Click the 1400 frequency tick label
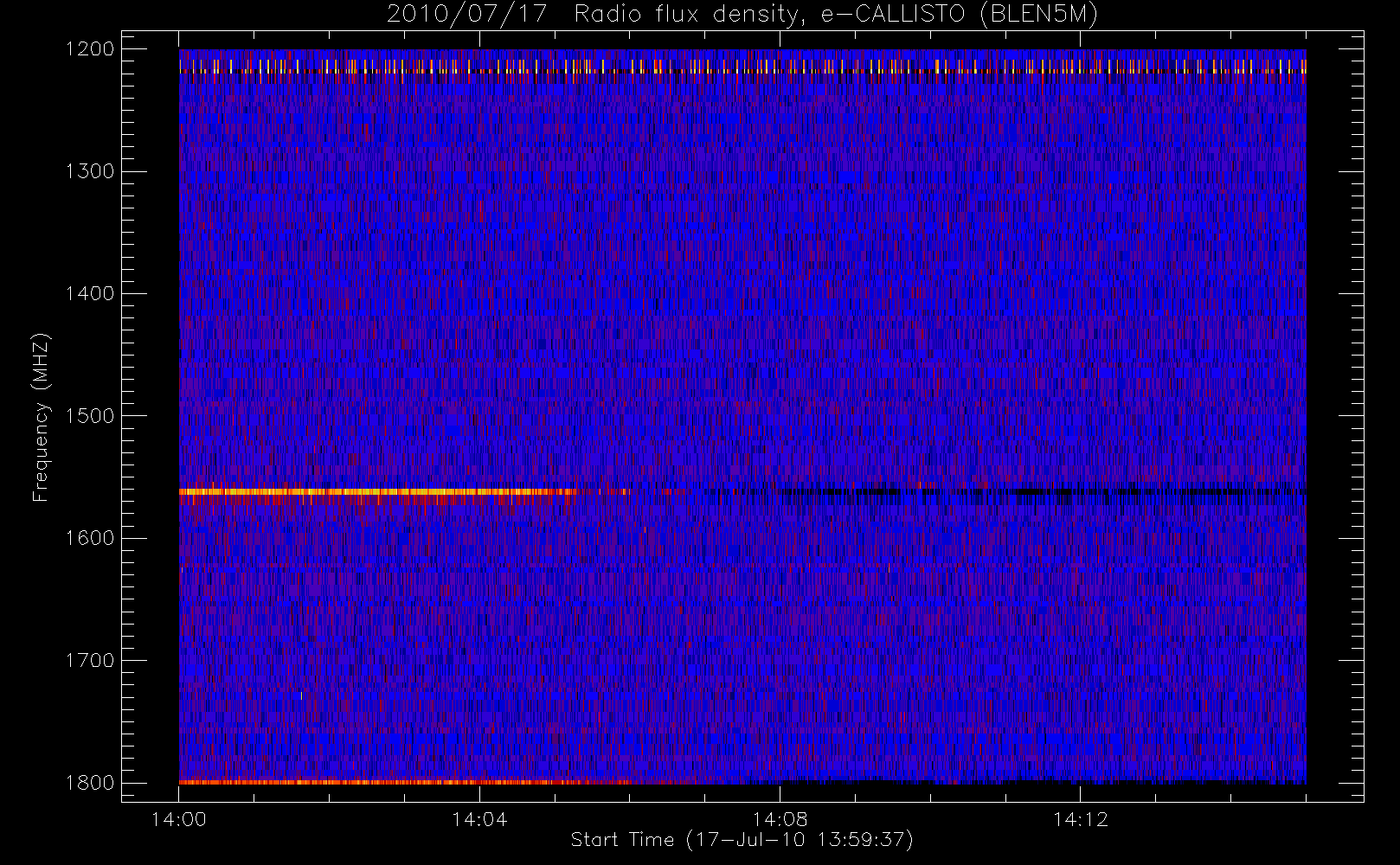The width and height of the screenshot is (1400, 865). coord(90,294)
